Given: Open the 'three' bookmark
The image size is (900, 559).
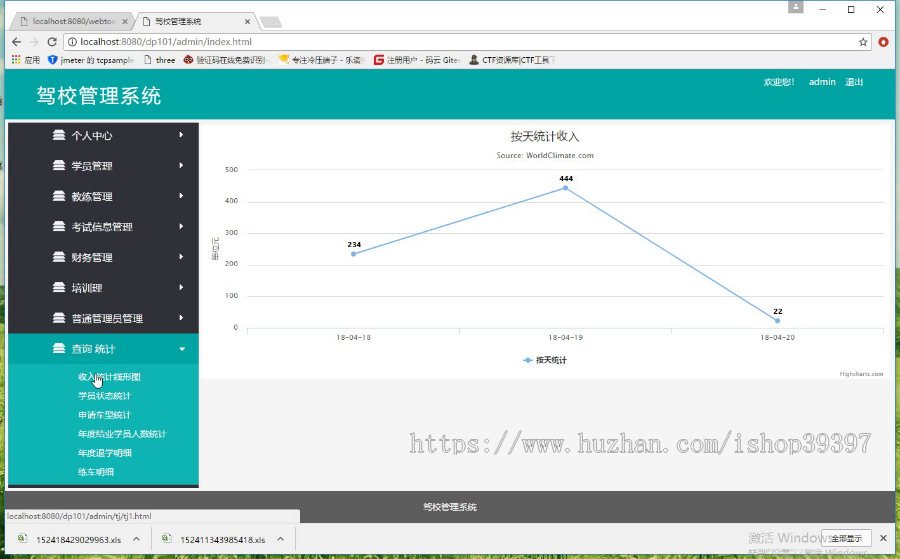Looking at the screenshot, I should click(x=160, y=60).
